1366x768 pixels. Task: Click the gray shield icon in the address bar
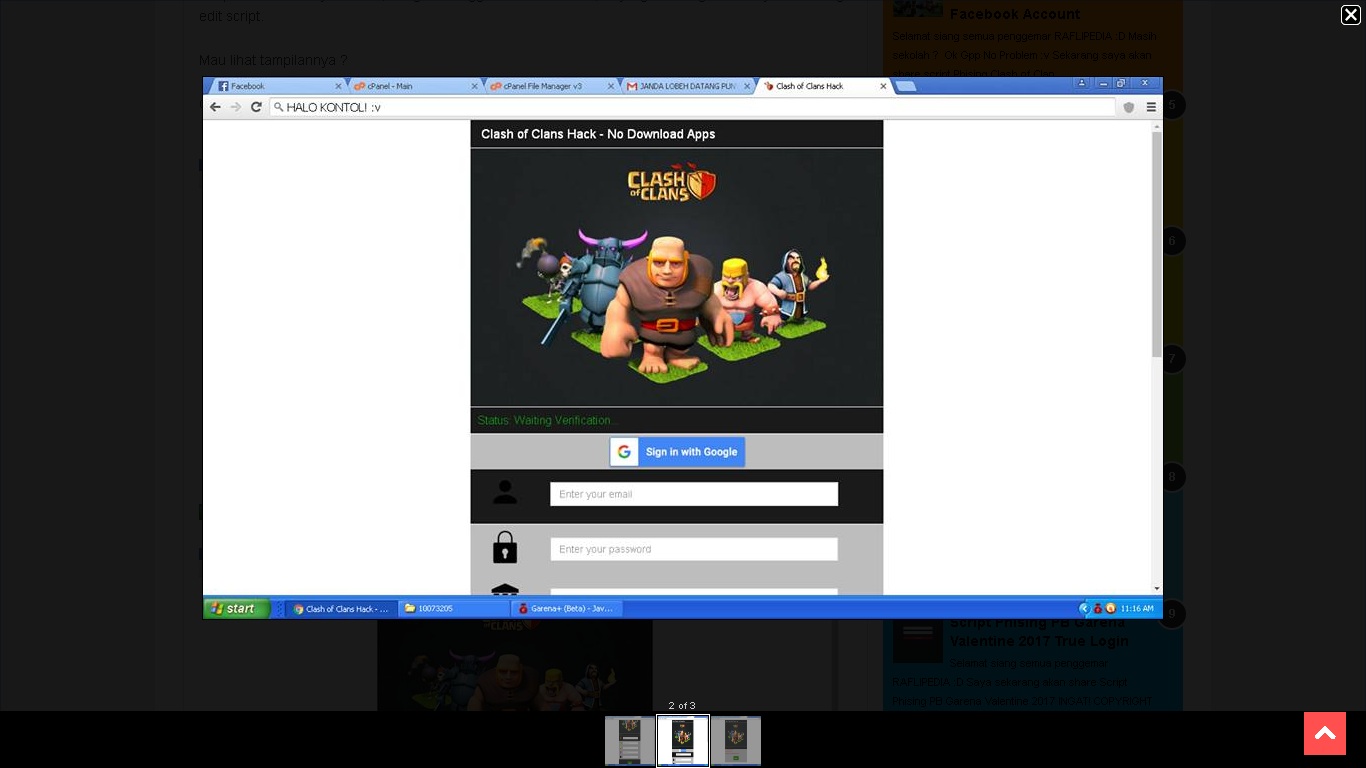click(1128, 107)
